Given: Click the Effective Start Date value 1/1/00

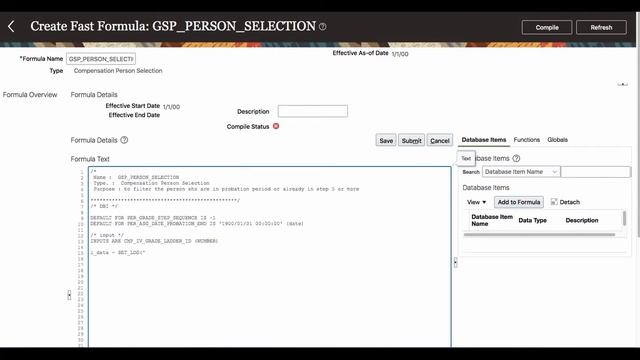Looking at the screenshot, I should click(171, 107).
